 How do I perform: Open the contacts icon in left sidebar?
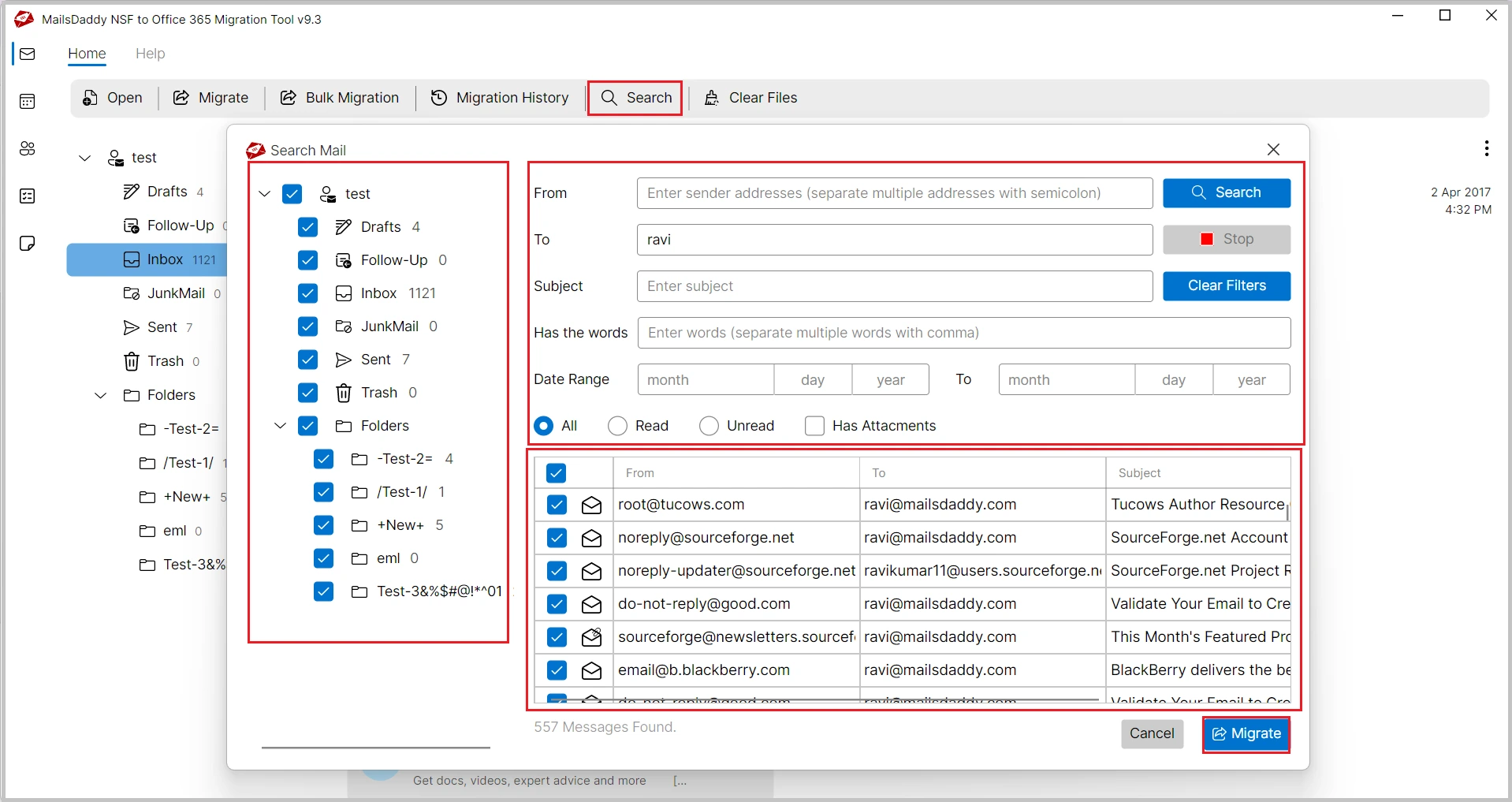point(28,148)
